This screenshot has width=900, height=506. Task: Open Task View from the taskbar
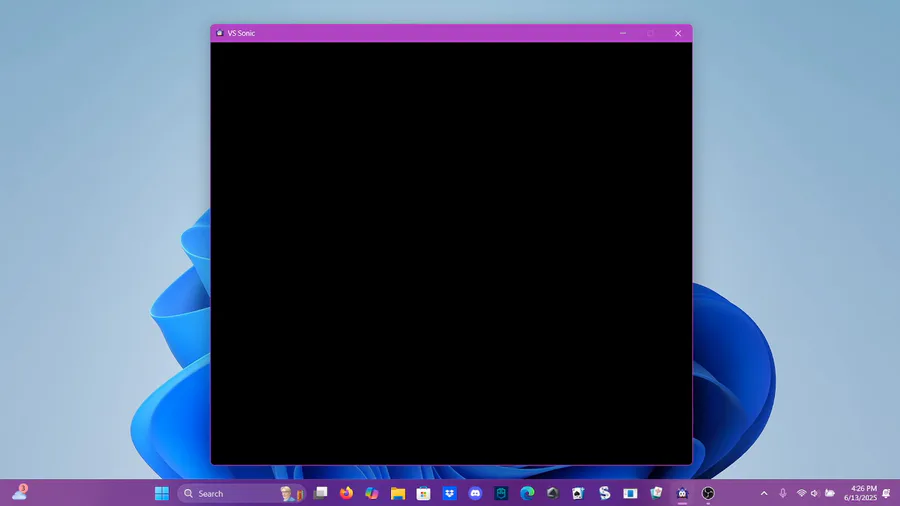(320, 493)
